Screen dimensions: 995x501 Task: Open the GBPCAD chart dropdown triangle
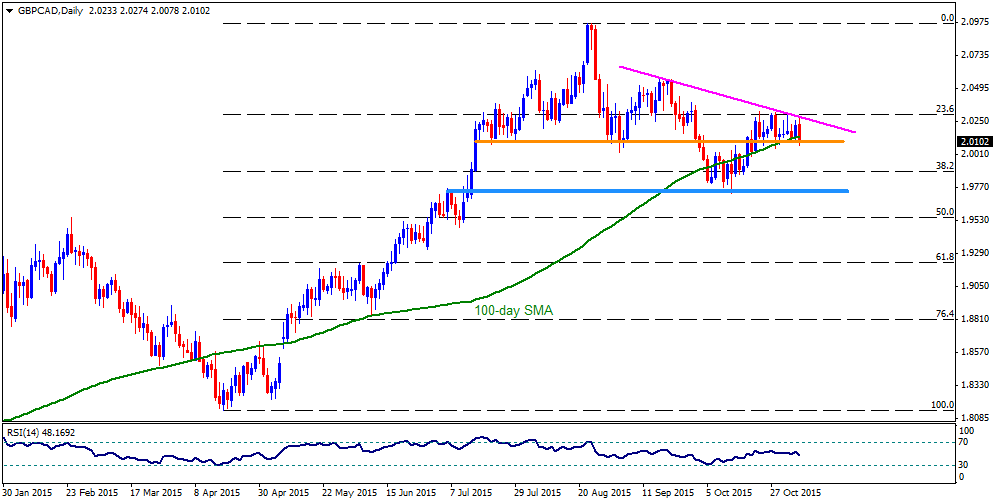tap(8, 11)
